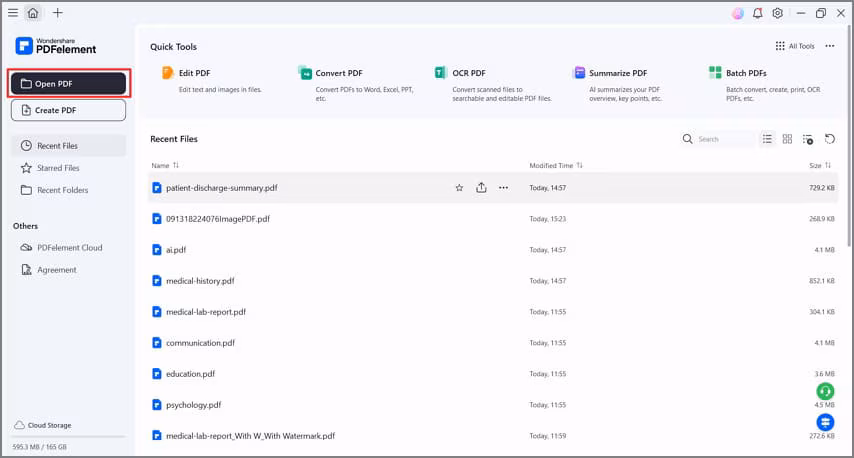Click the blue floating assistant button
Screen dimensions: 854x458
(x=825, y=422)
